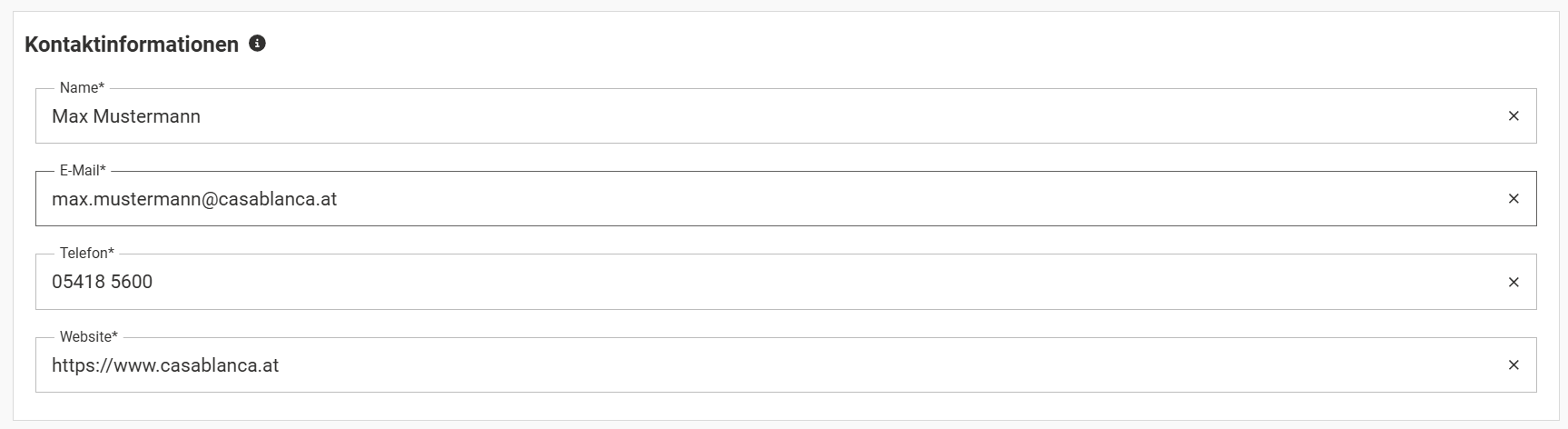Image resolution: width=1568 pixels, height=429 pixels.
Task: Click the "Name*" field label
Action: (x=82, y=88)
